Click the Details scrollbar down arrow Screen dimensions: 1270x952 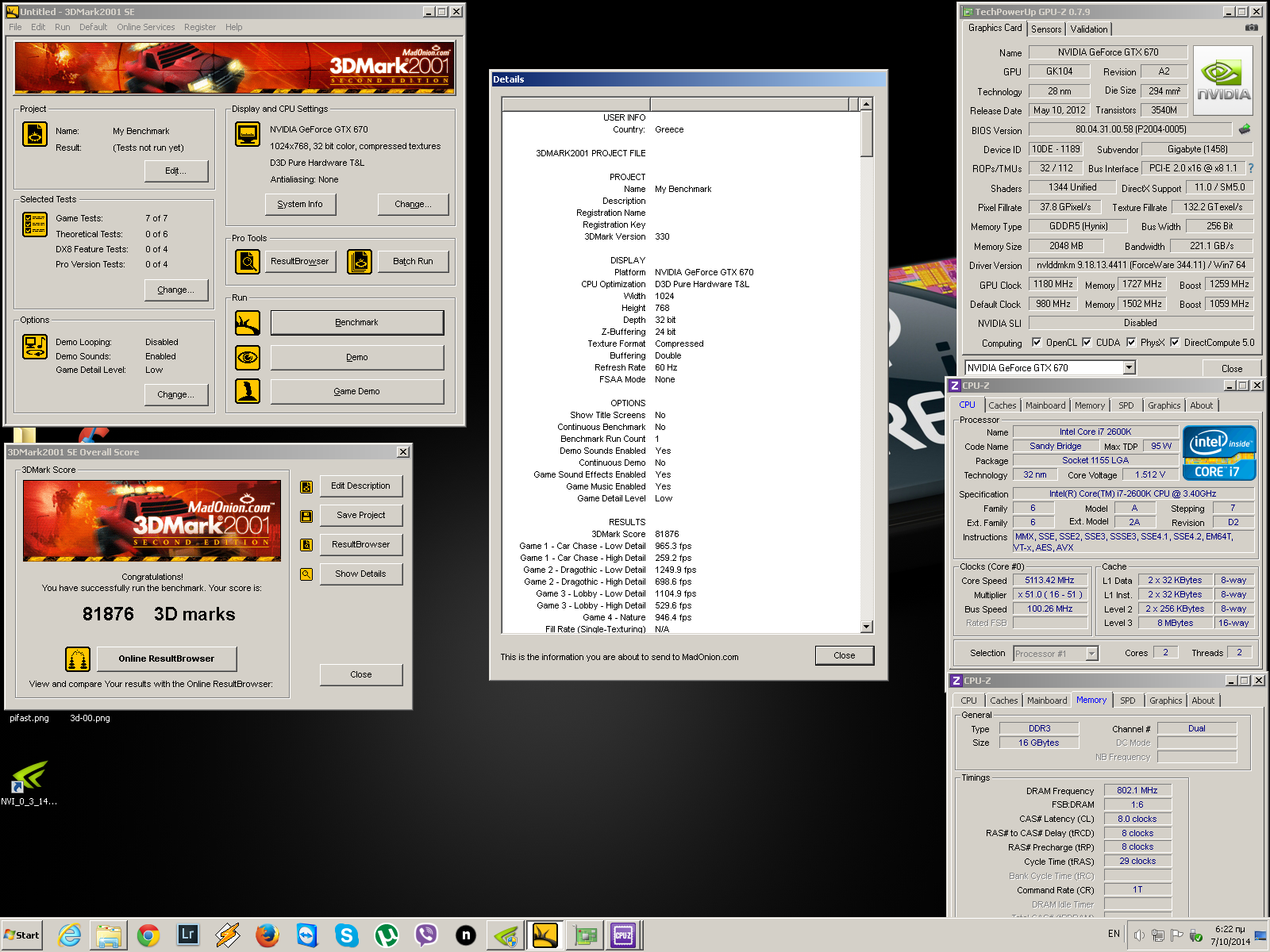(867, 627)
